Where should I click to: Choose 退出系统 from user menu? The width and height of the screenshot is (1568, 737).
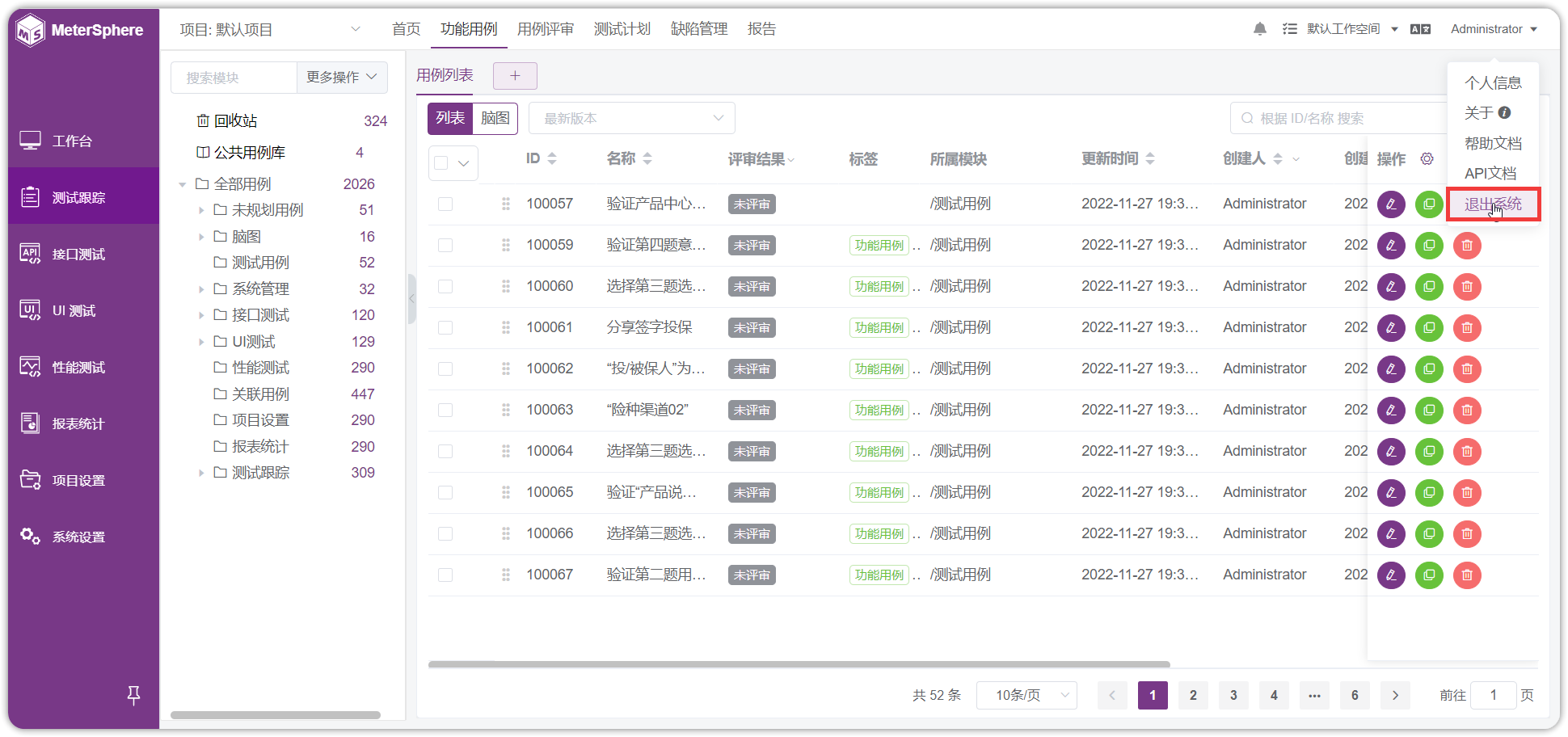(x=1493, y=204)
